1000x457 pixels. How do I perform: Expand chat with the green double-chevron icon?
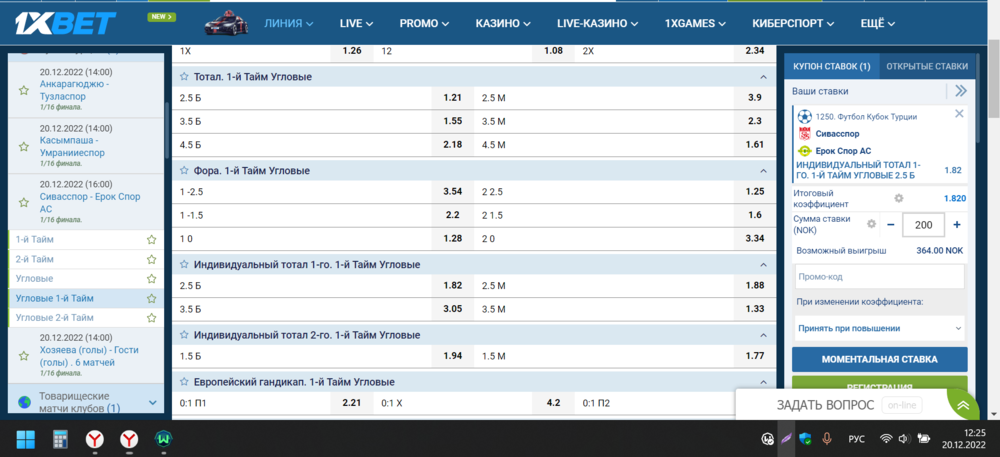tap(963, 405)
